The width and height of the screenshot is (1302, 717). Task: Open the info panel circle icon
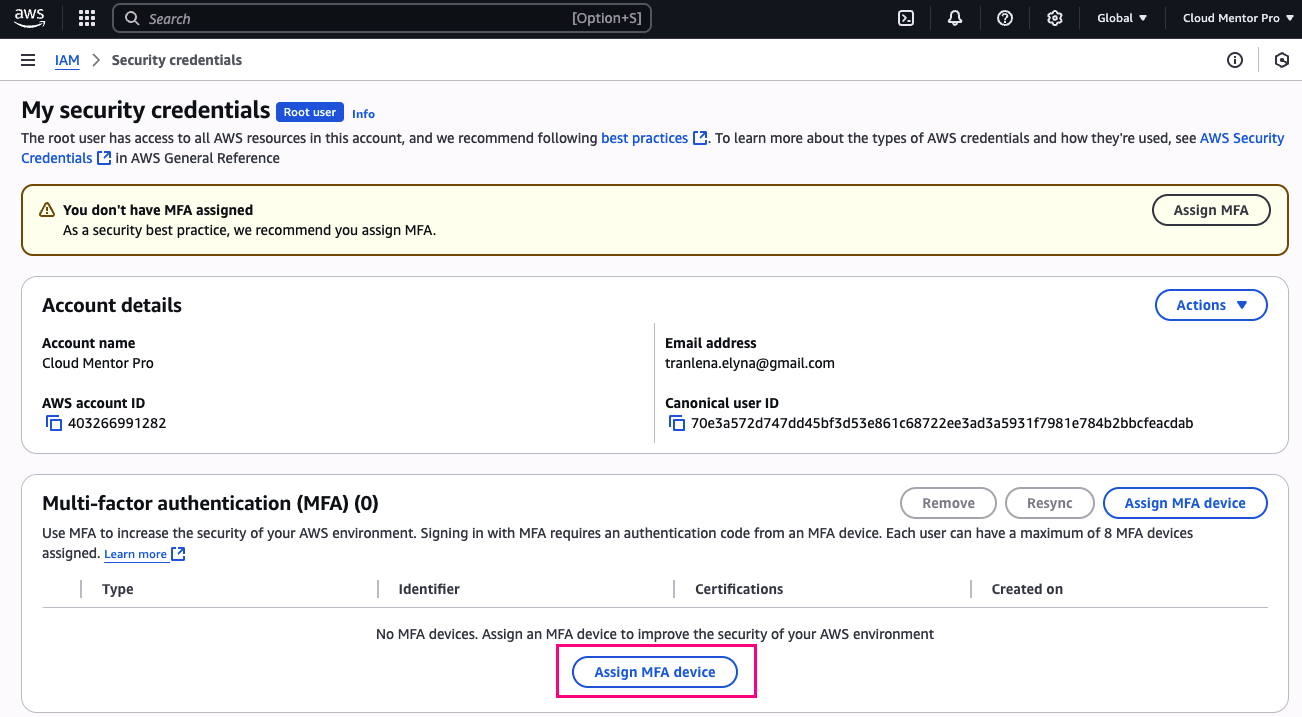click(1235, 60)
